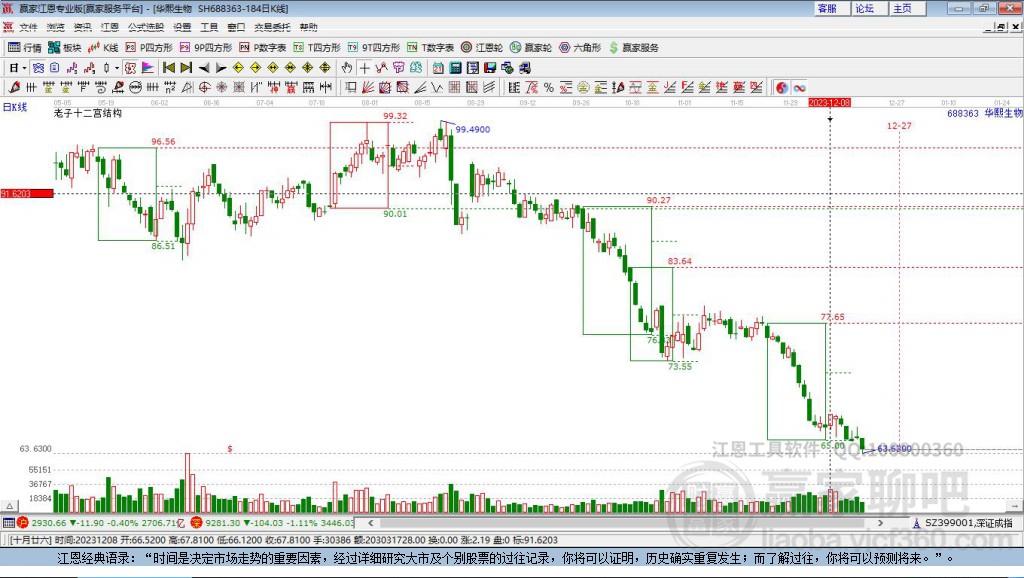The width and height of the screenshot is (1024, 578).
Task: Open the 窗口 menu
Action: coord(236,27)
